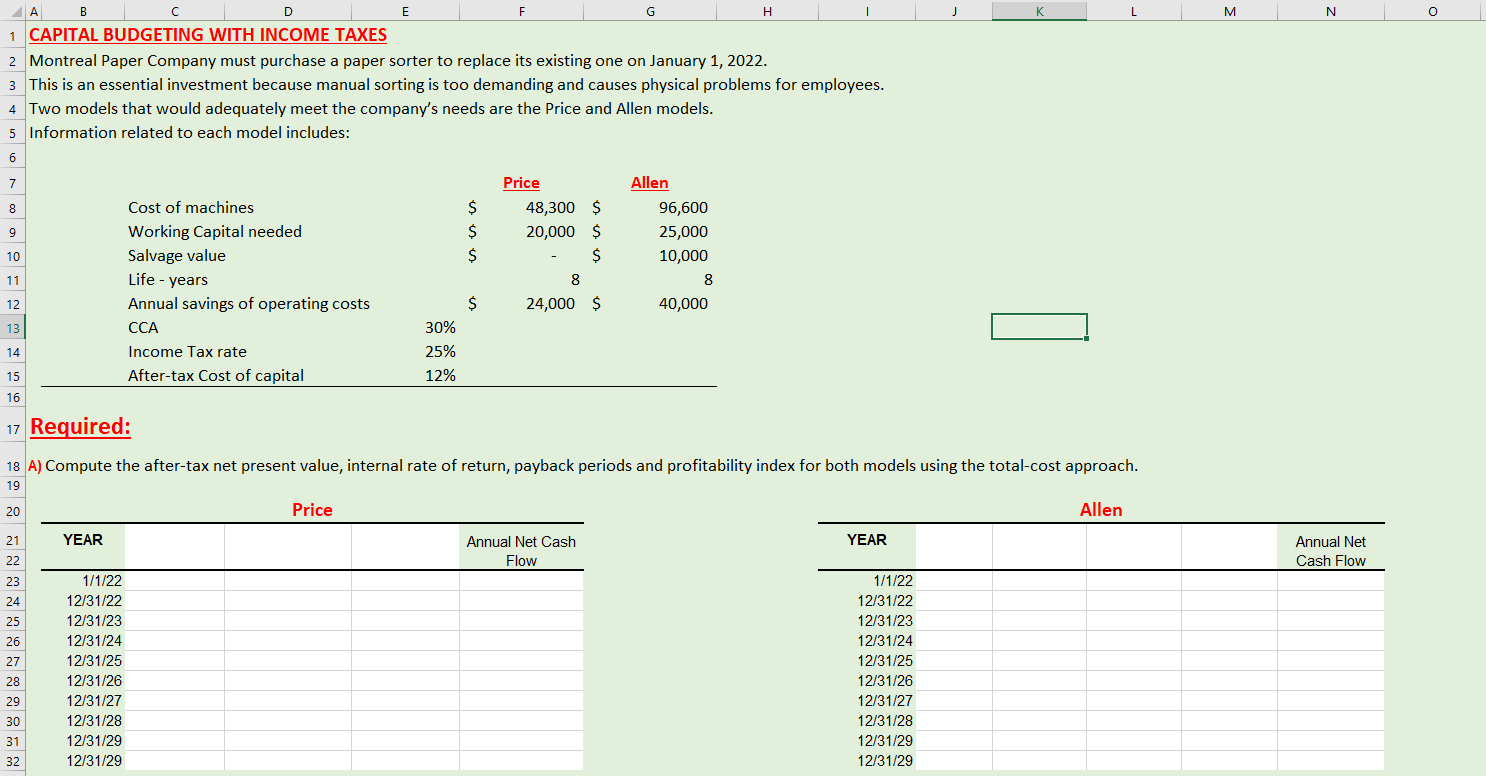Click the active selected cell K13

click(x=1039, y=327)
